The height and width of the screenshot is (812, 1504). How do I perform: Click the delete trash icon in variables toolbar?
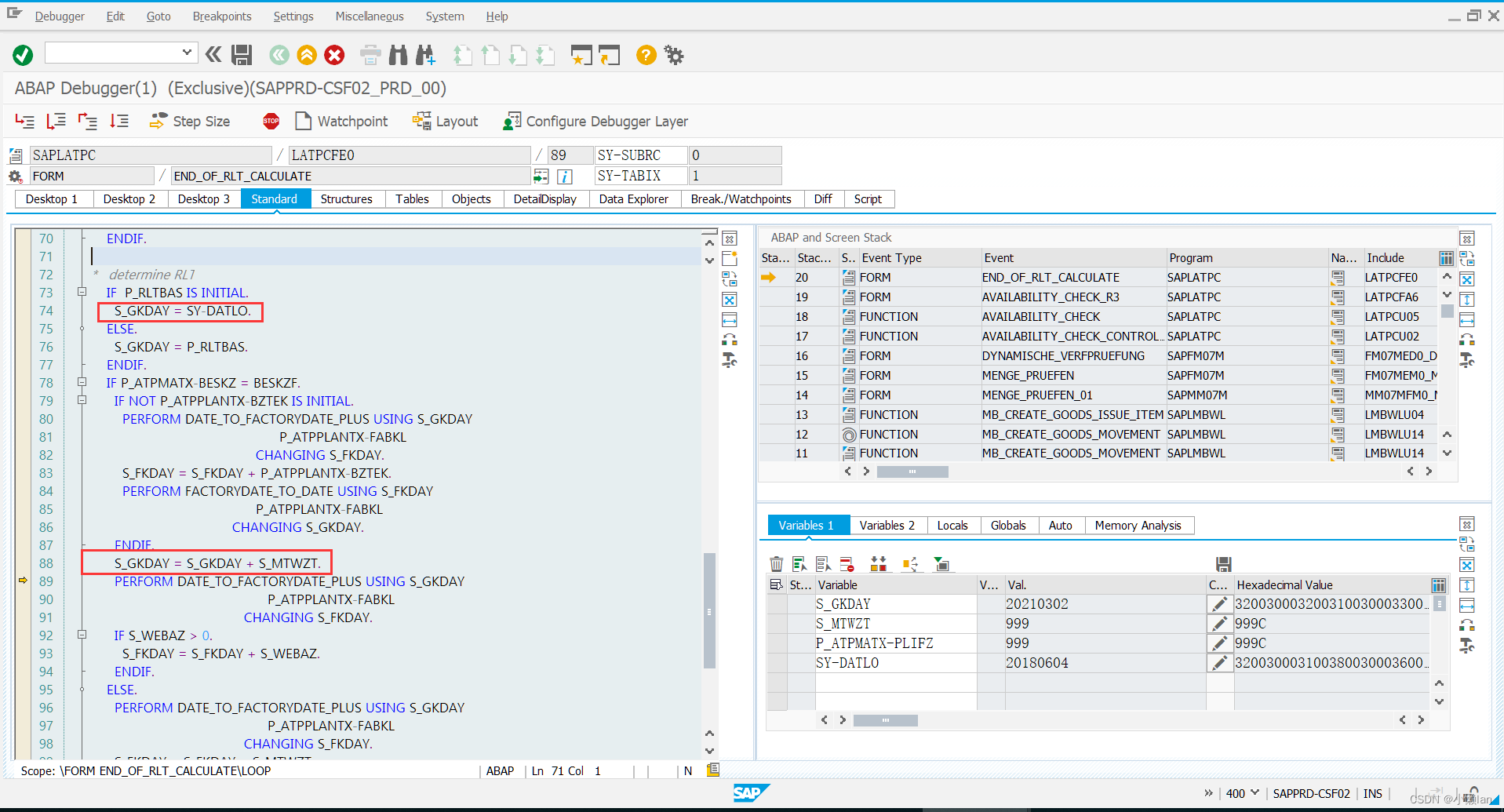tap(776, 564)
